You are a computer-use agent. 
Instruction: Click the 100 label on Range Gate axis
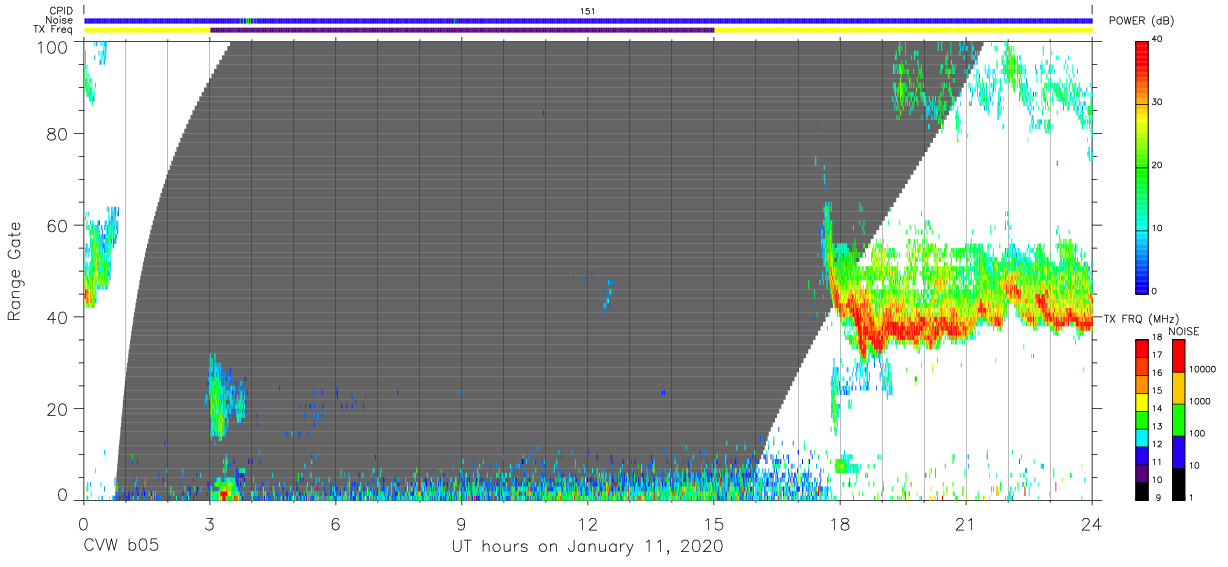pyautogui.click(x=53, y=46)
